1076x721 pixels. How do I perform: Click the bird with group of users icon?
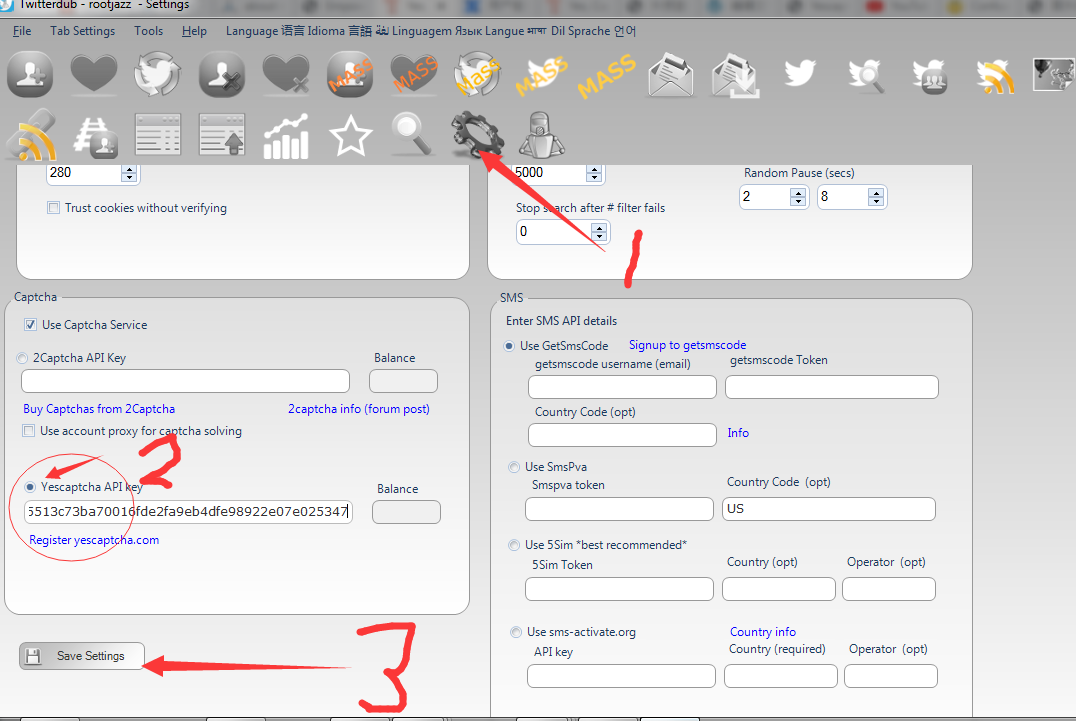929,75
